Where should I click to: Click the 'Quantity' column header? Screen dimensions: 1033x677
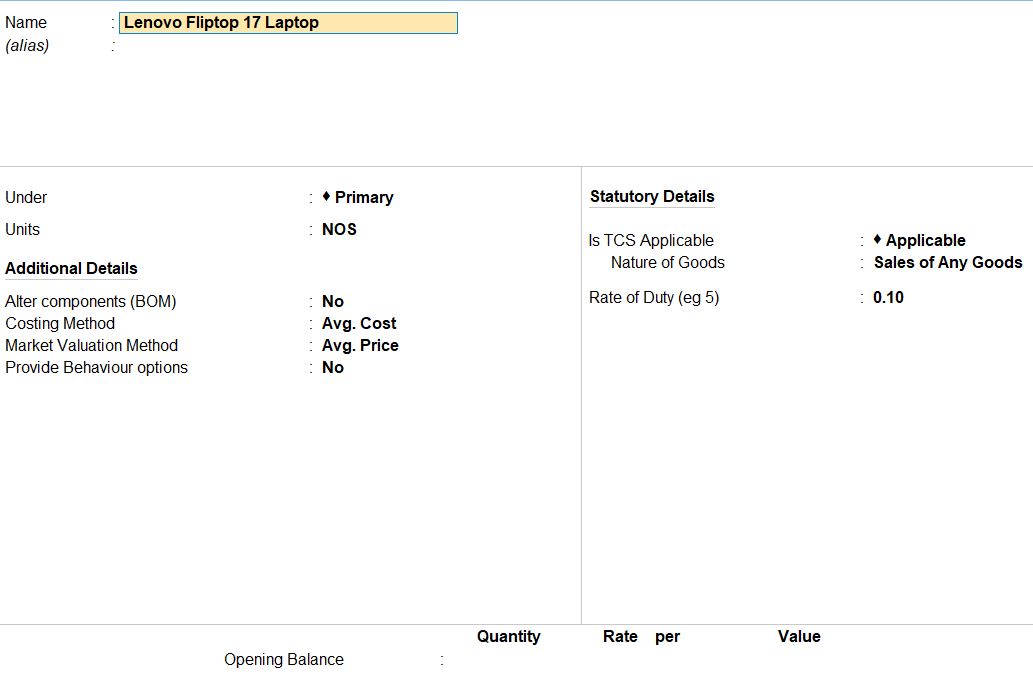[x=509, y=636]
